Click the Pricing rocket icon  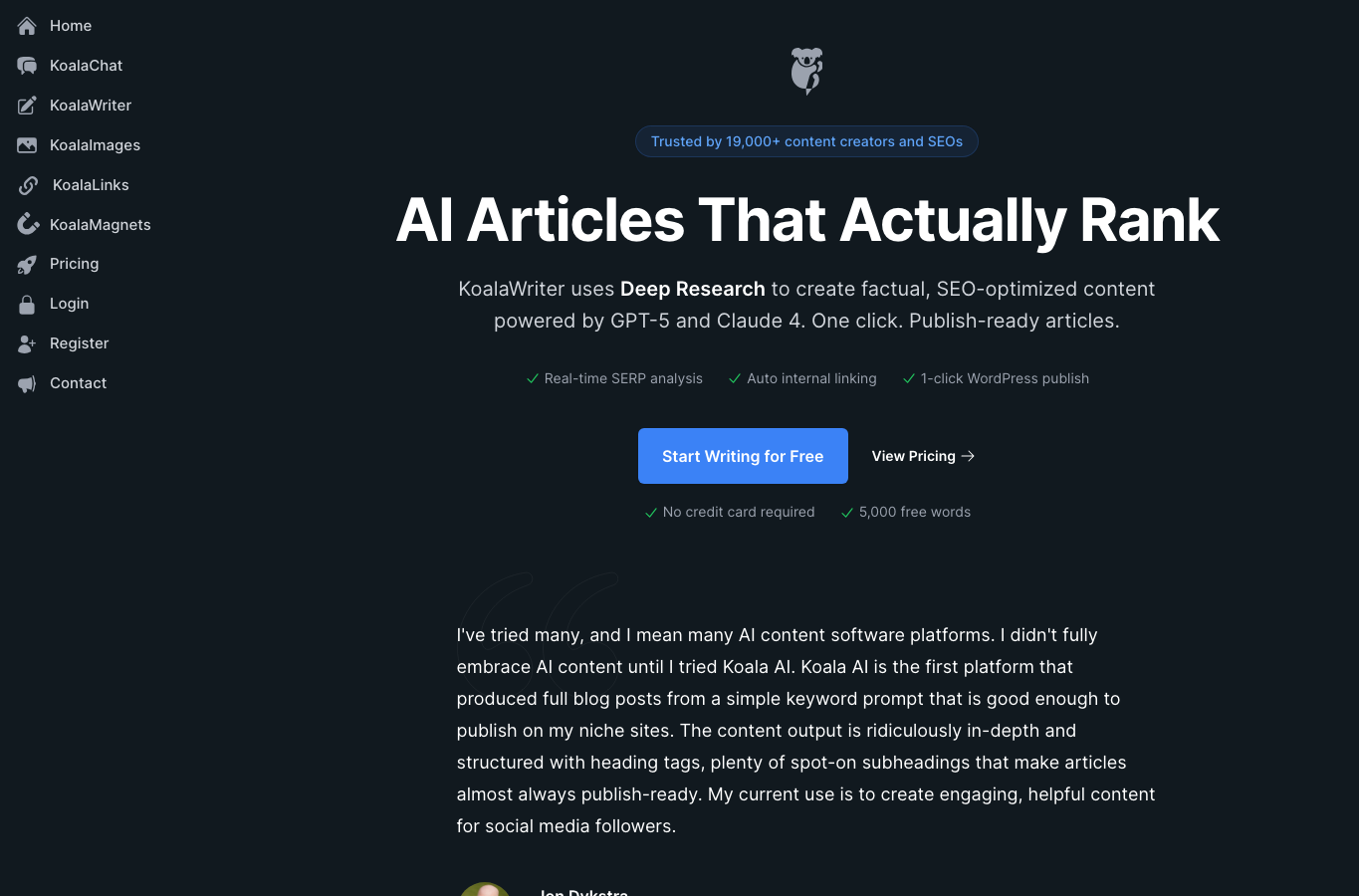coord(27,265)
